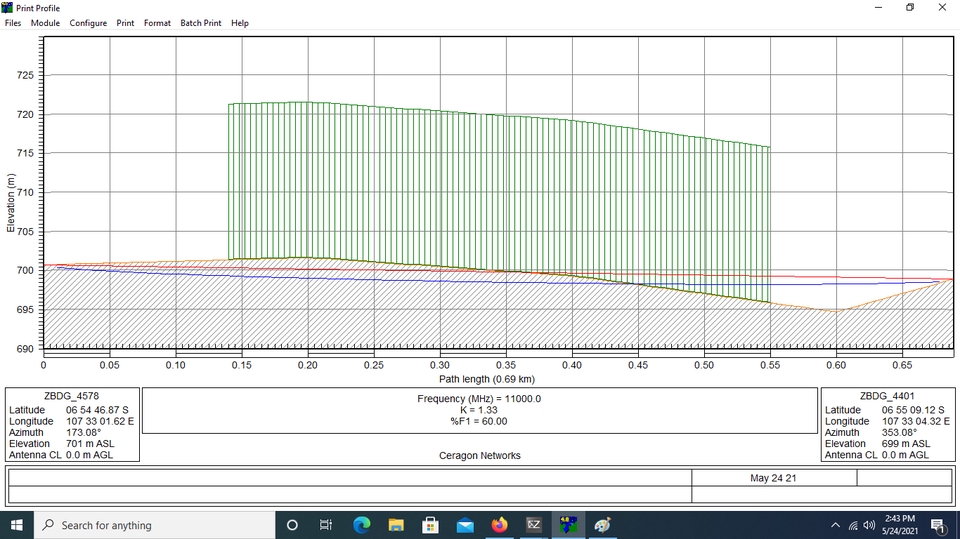
Task: Open the volume control tray icon
Action: 869,525
